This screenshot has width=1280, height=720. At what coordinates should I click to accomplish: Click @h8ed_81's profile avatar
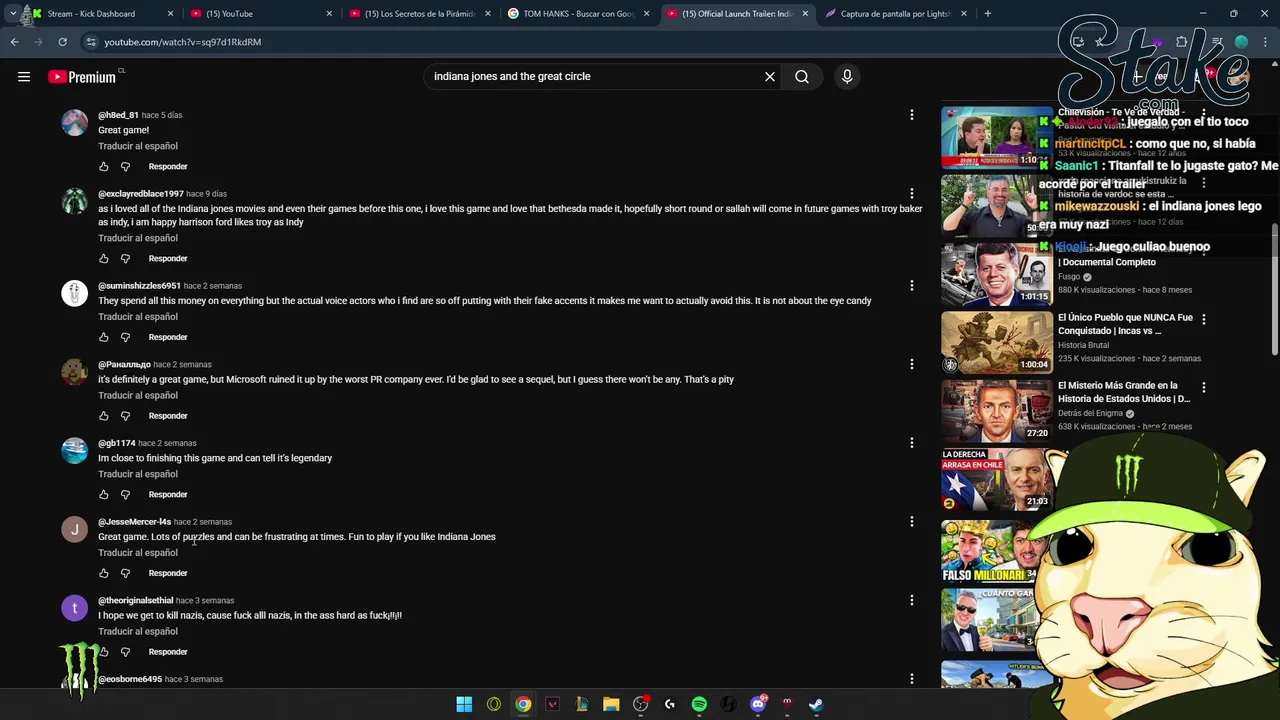pyautogui.click(x=75, y=123)
